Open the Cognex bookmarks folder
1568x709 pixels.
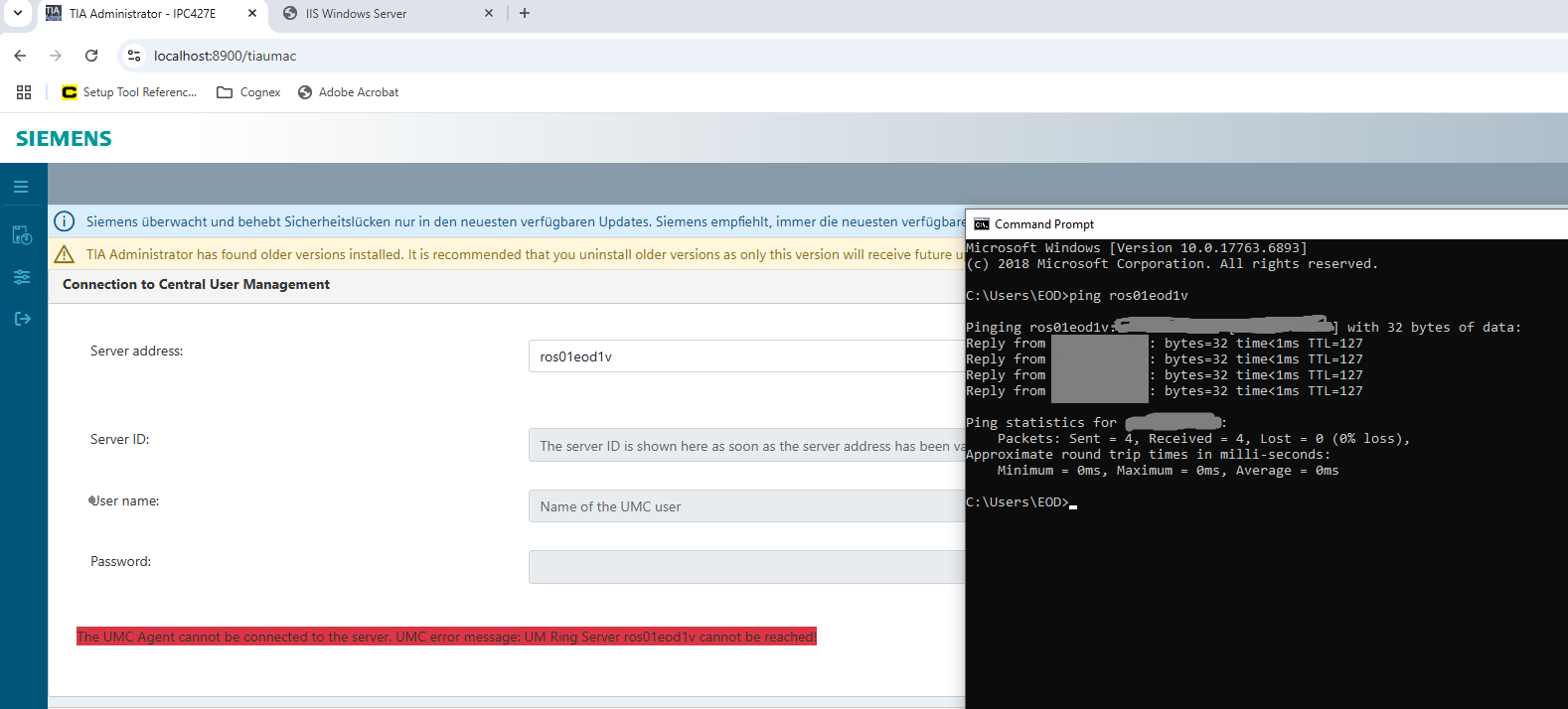(x=248, y=92)
